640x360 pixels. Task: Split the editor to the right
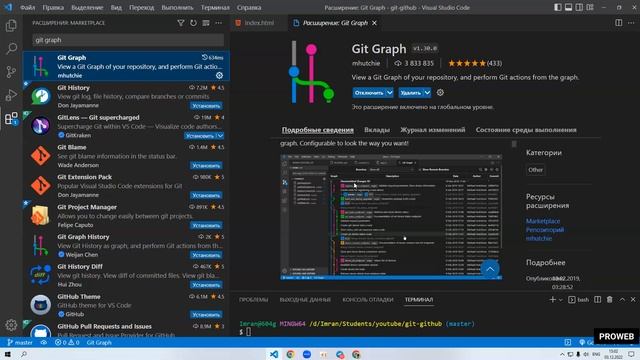tap(618, 23)
